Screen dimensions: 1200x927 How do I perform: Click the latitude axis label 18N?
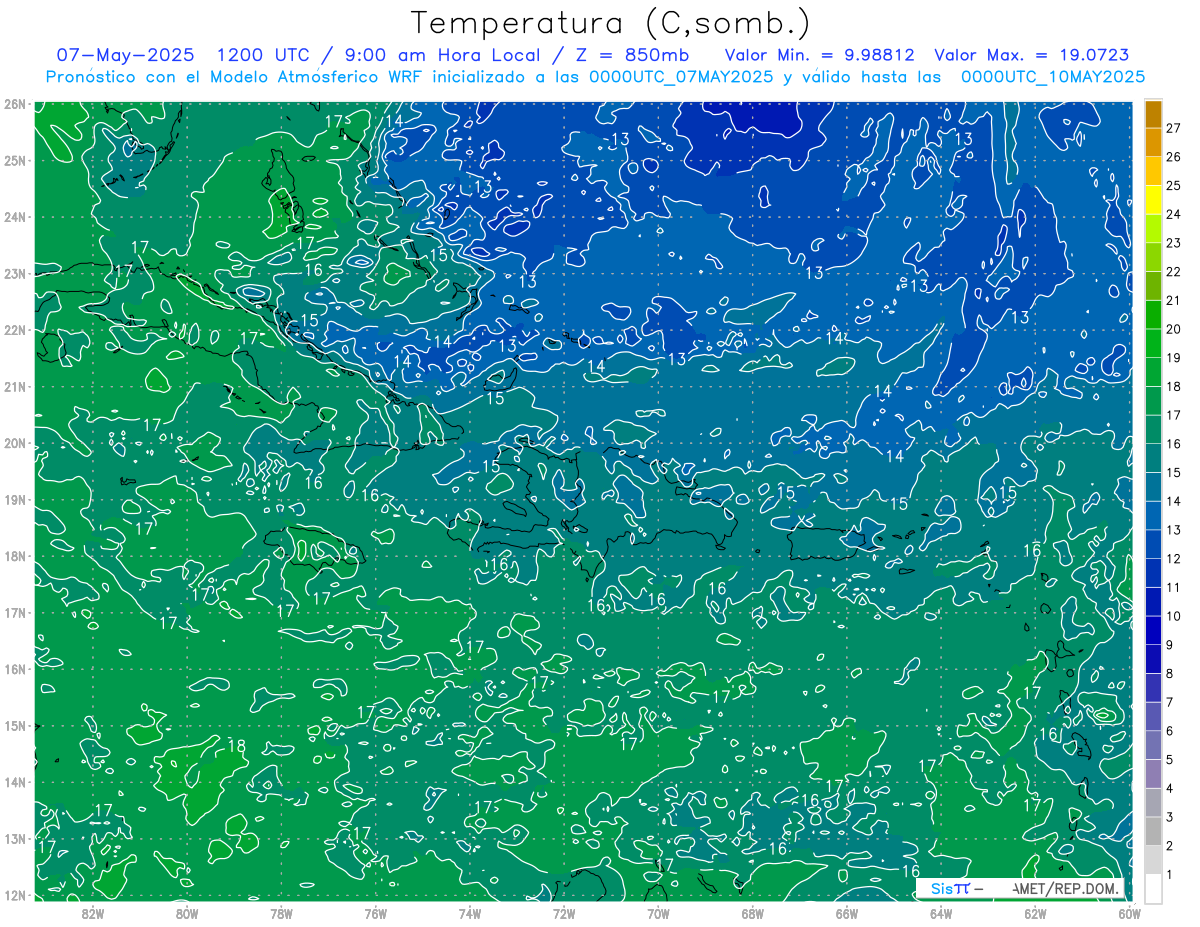pyautogui.click(x=14, y=556)
